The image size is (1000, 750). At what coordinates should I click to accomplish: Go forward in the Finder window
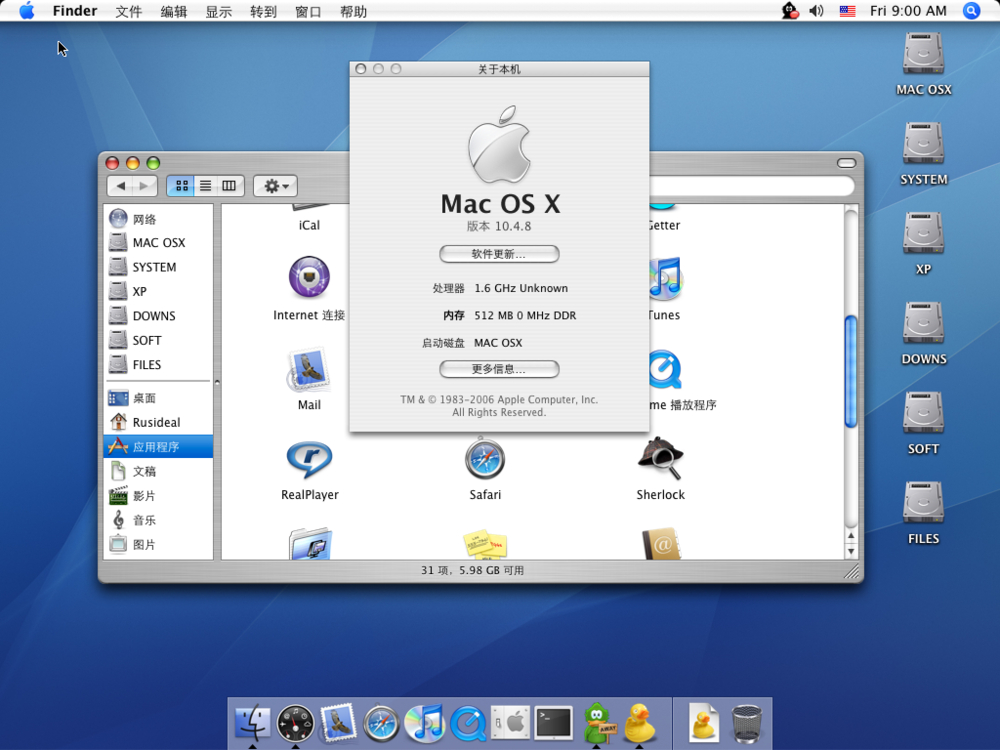144,186
